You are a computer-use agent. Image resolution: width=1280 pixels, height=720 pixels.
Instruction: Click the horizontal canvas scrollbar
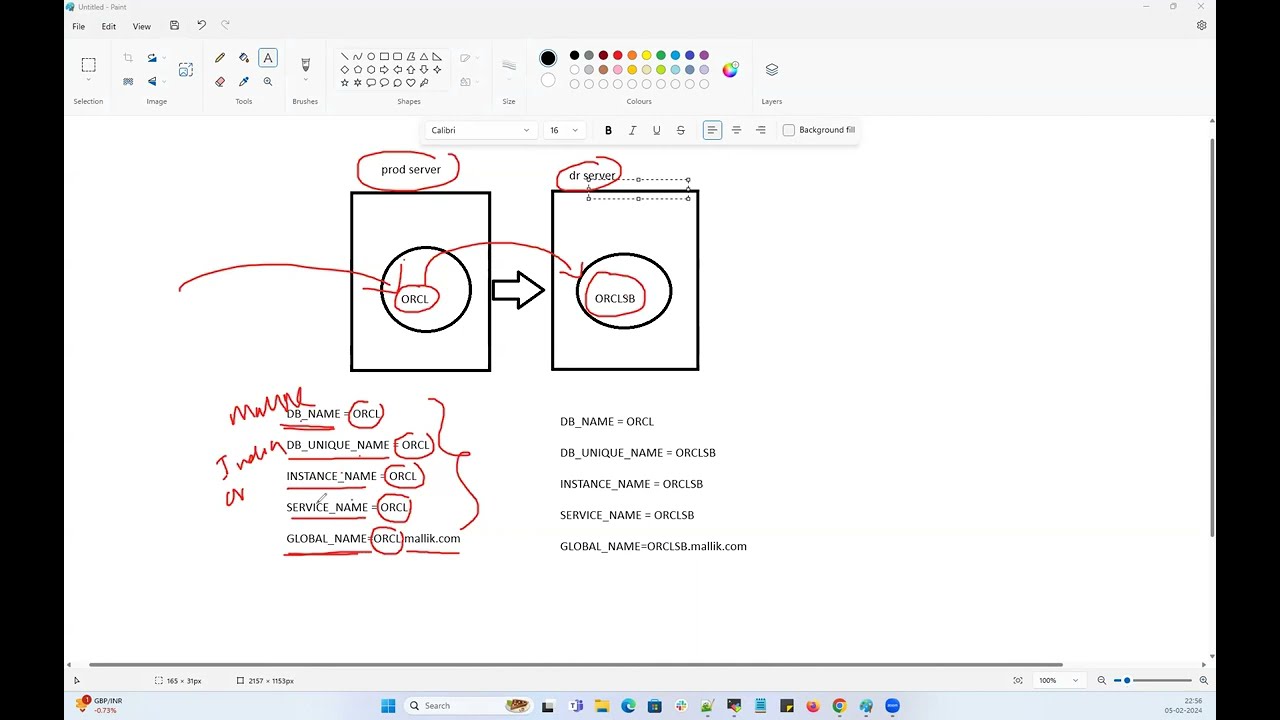(575, 664)
